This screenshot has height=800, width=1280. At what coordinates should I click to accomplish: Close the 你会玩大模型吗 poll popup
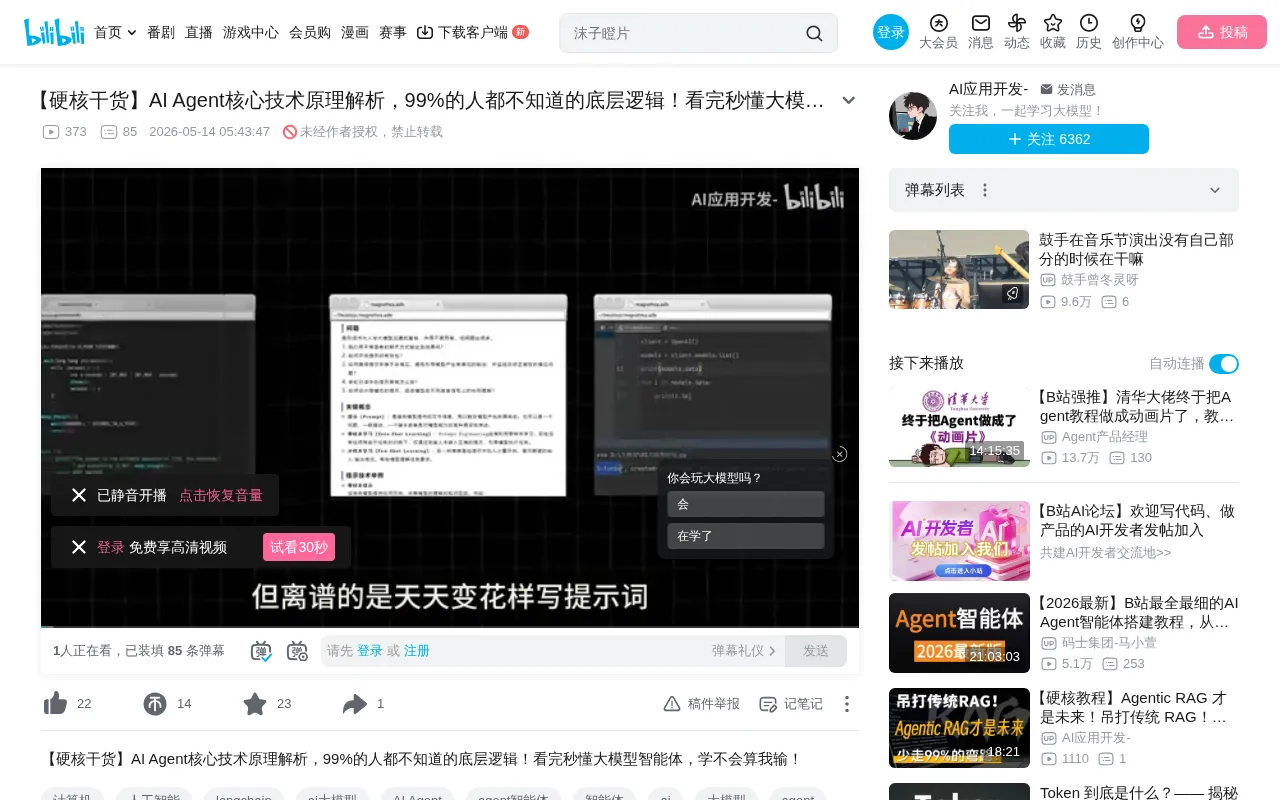click(x=840, y=454)
